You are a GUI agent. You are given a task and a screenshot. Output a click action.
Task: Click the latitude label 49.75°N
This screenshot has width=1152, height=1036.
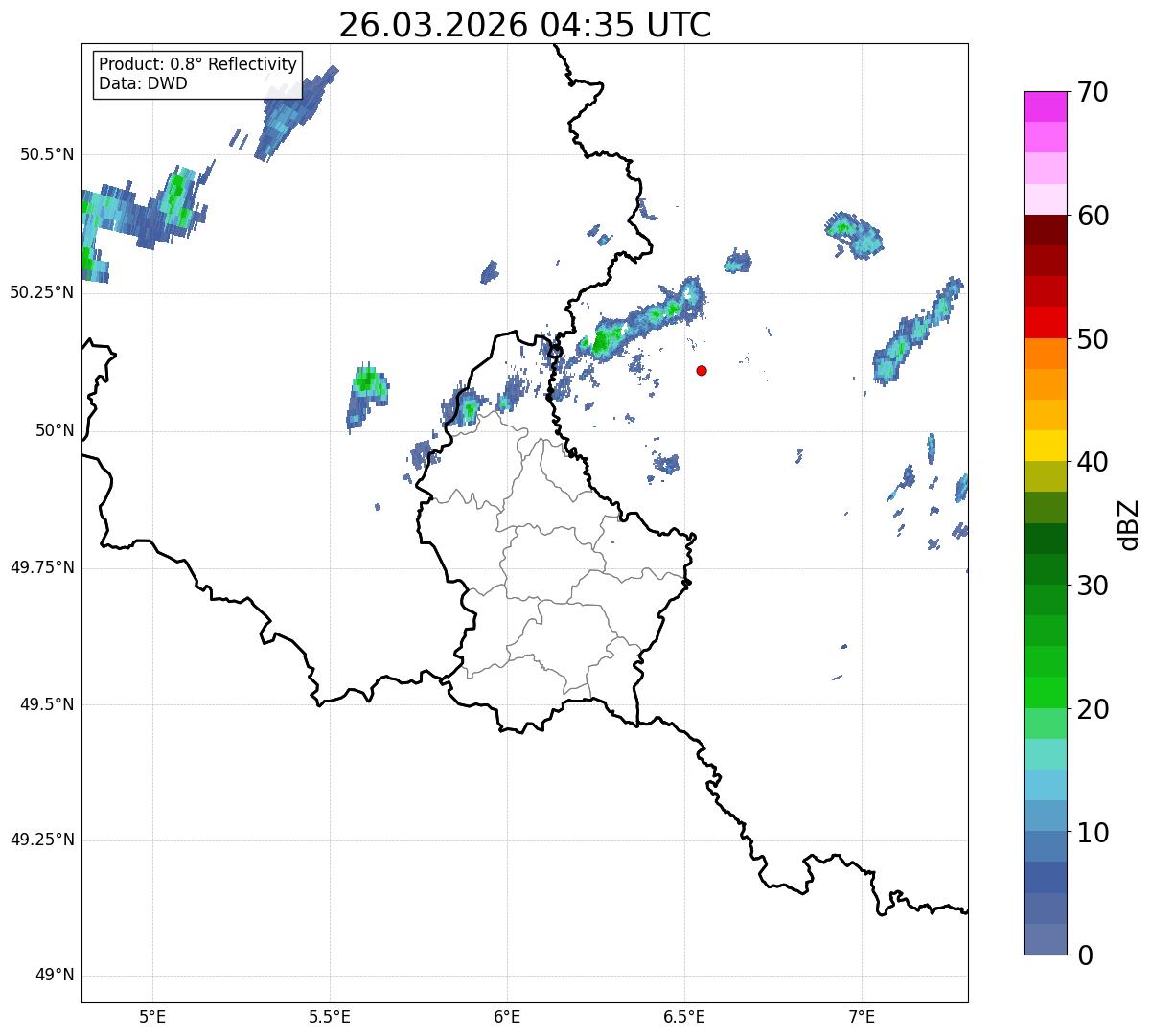(x=41, y=567)
